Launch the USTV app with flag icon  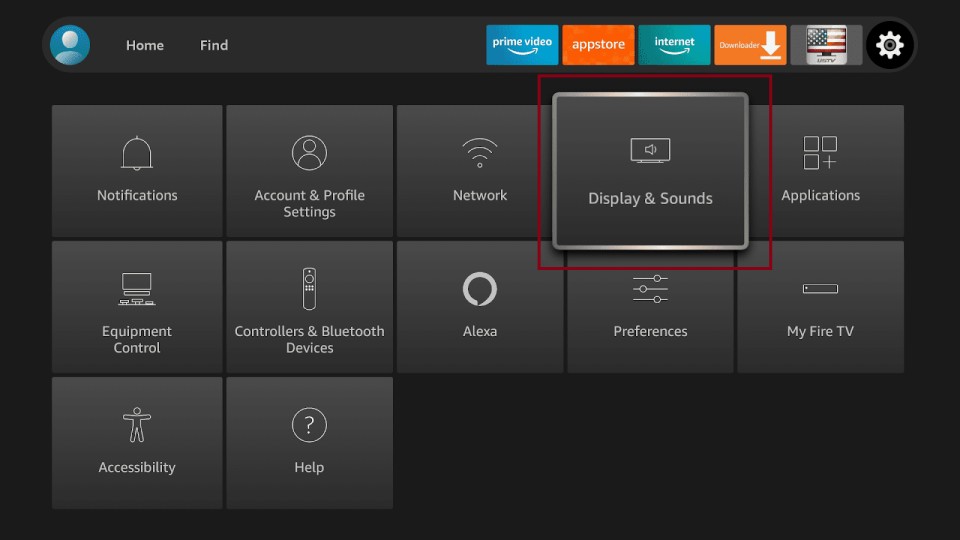(826, 45)
